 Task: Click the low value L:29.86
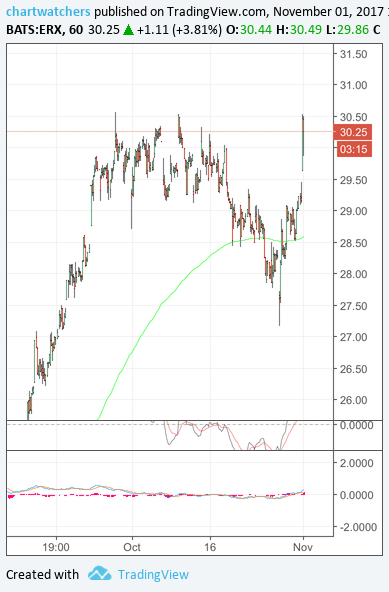347,29
